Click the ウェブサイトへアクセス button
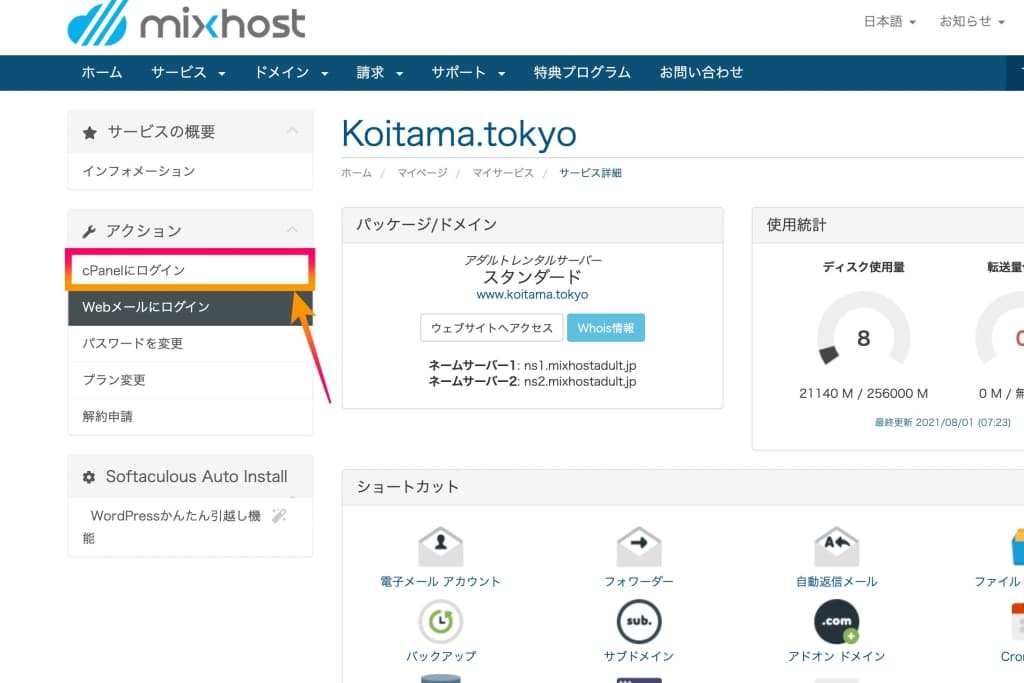 coord(491,328)
